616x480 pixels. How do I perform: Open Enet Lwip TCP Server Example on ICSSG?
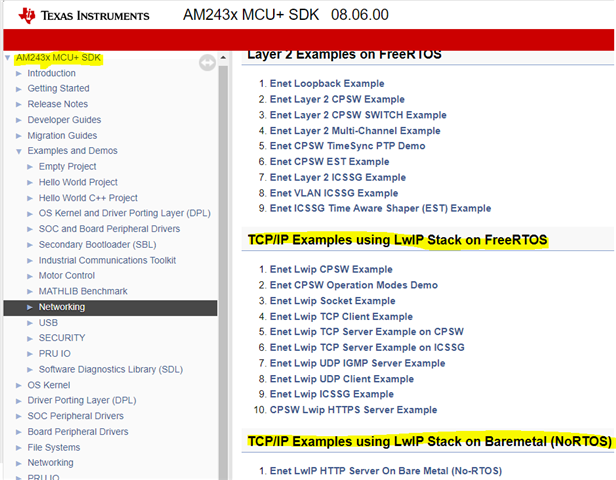click(367, 348)
